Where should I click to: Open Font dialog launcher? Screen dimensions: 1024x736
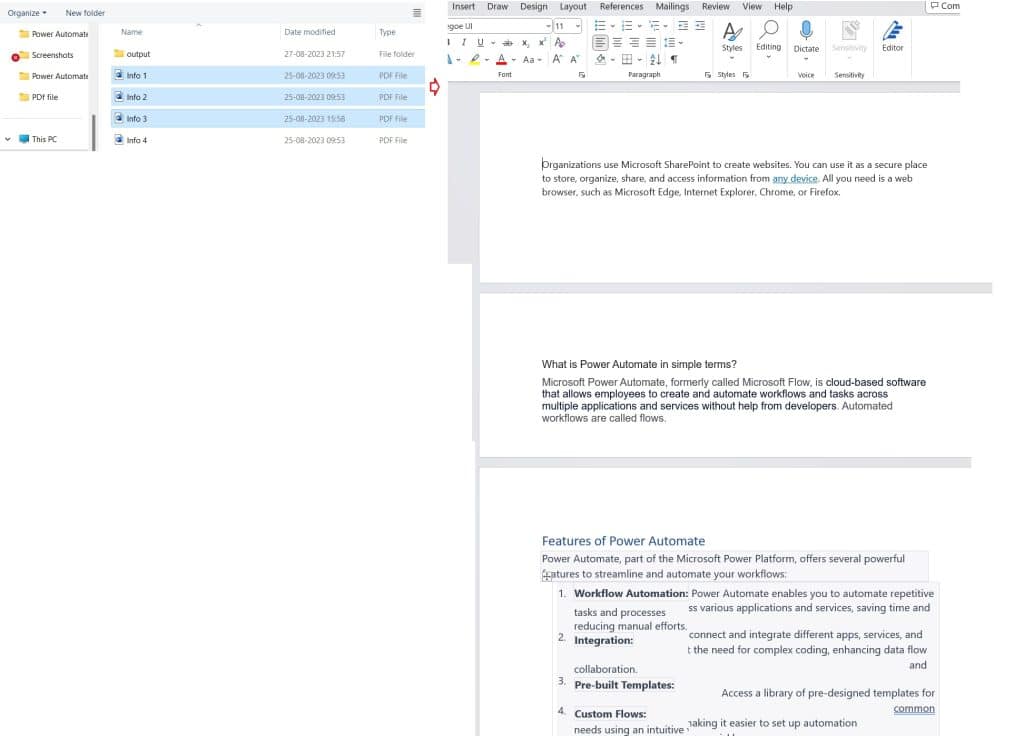coord(582,75)
